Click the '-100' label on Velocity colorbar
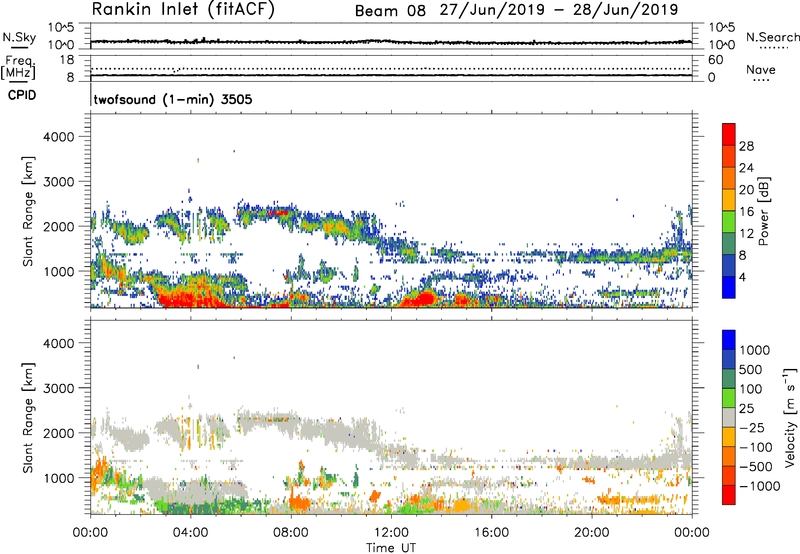 tap(756, 447)
